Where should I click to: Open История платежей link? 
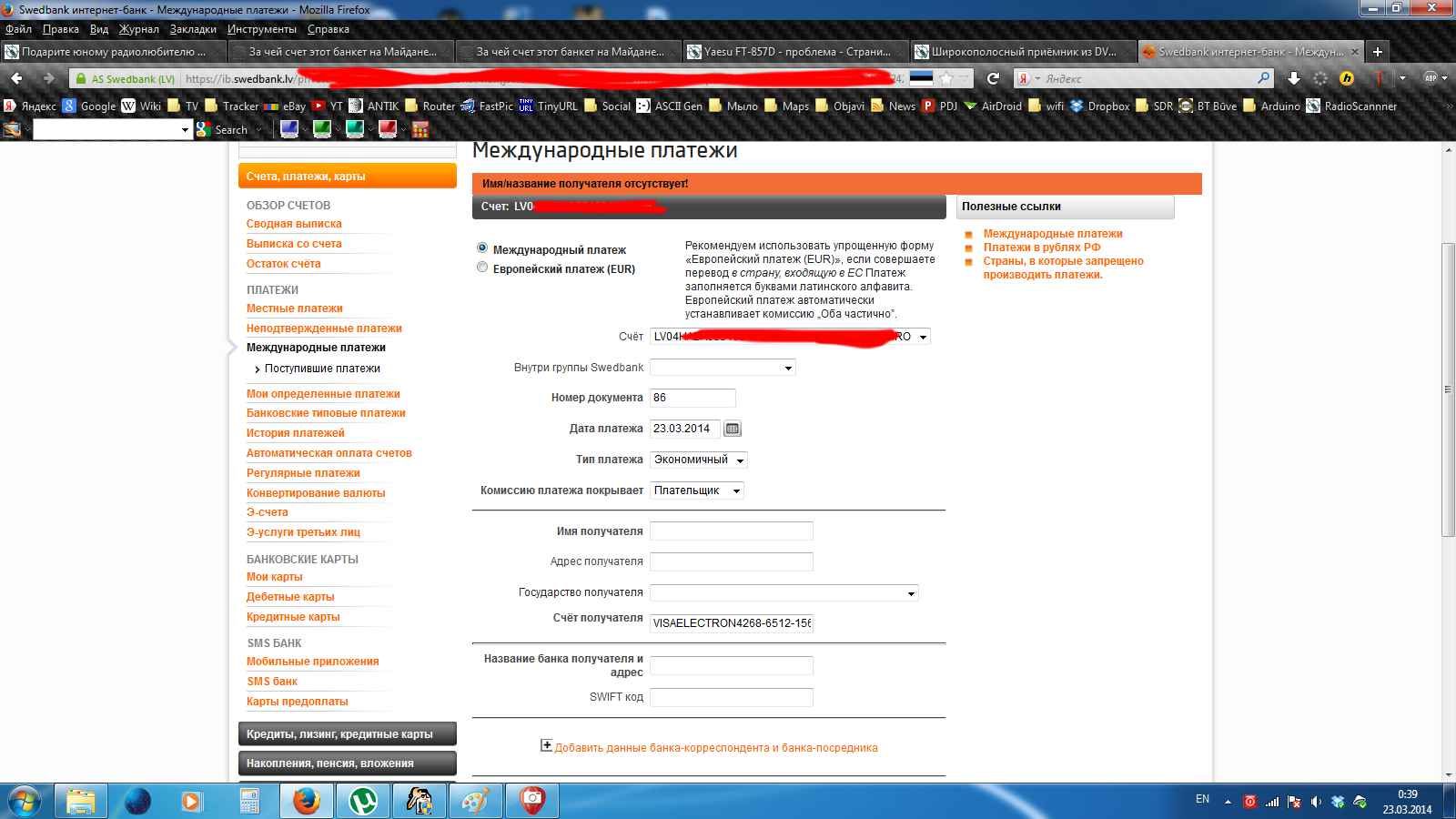296,433
